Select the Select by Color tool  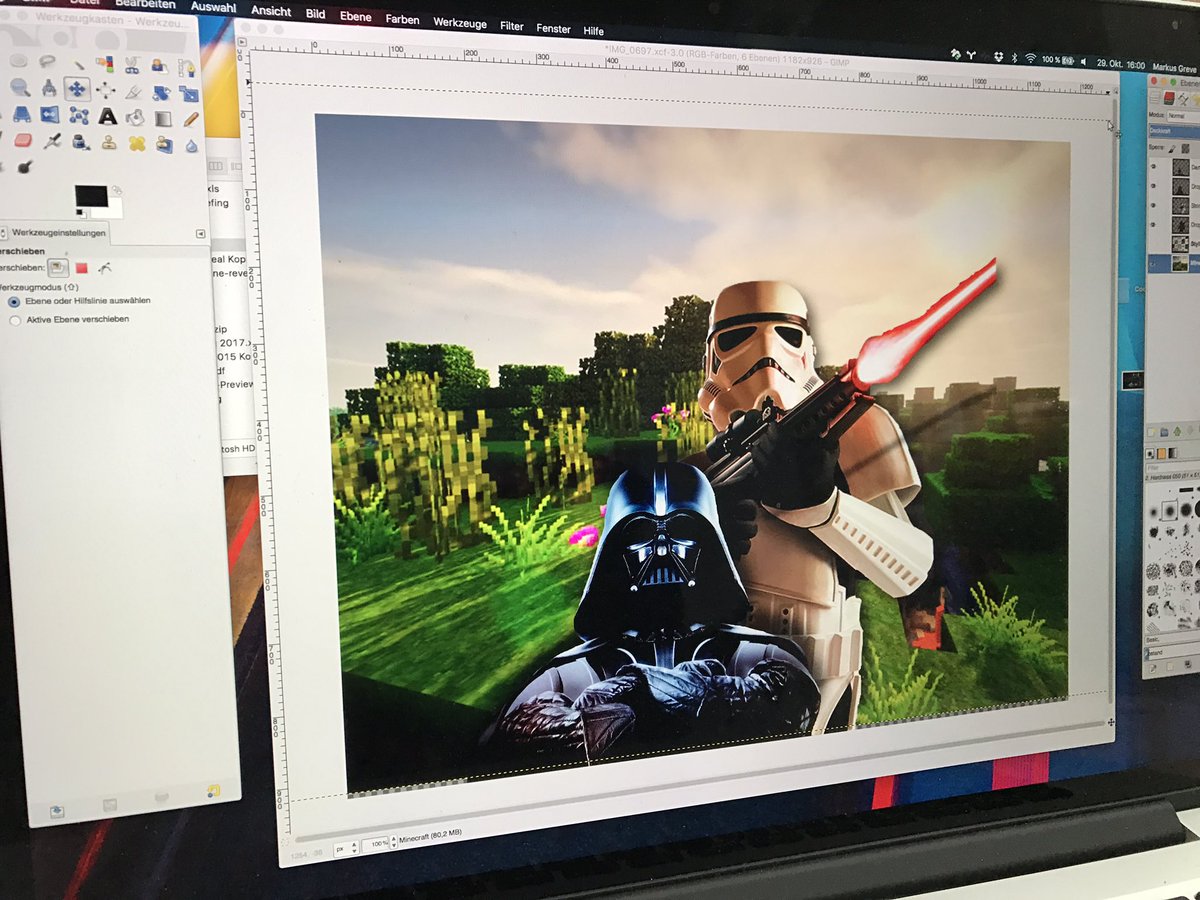[x=104, y=64]
